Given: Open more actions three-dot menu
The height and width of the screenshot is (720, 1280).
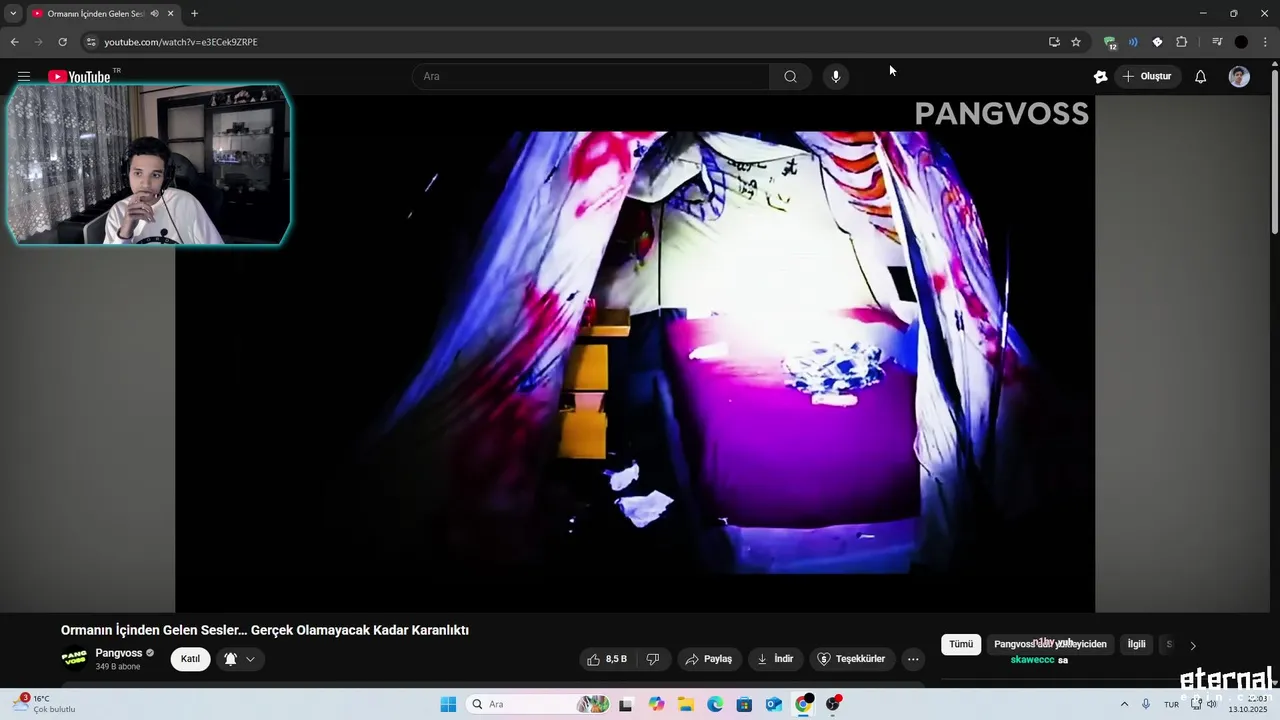Looking at the screenshot, I should click(x=913, y=659).
